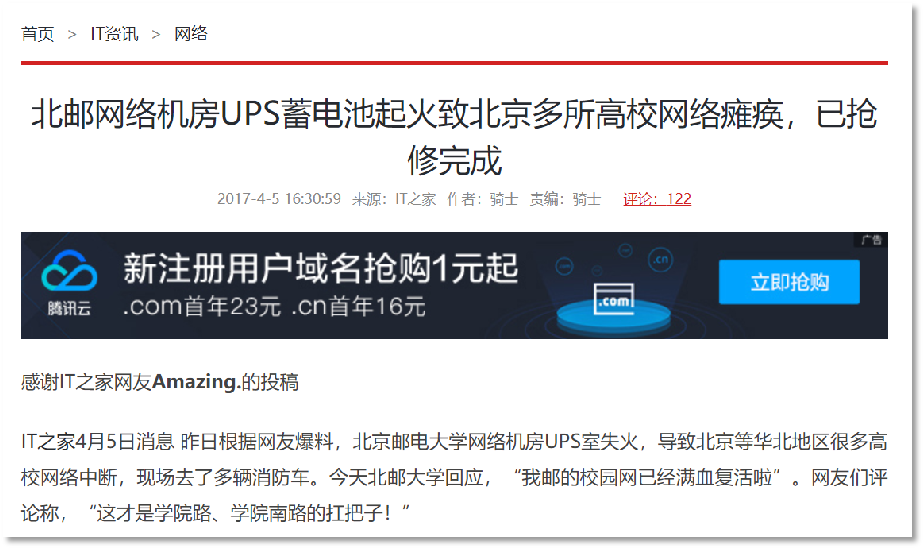Click the author name 骑士 after 作者
The width and height of the screenshot is (924, 548).
(x=504, y=199)
